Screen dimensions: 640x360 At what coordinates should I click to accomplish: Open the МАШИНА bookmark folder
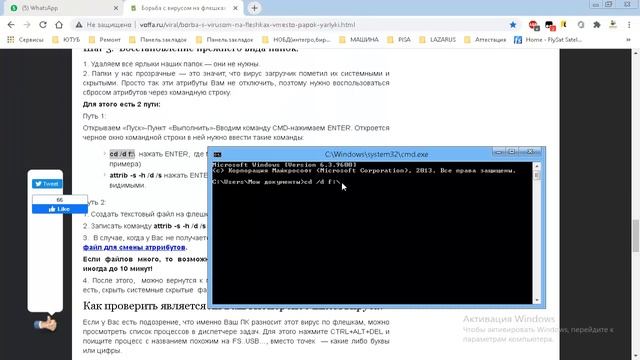359,40
